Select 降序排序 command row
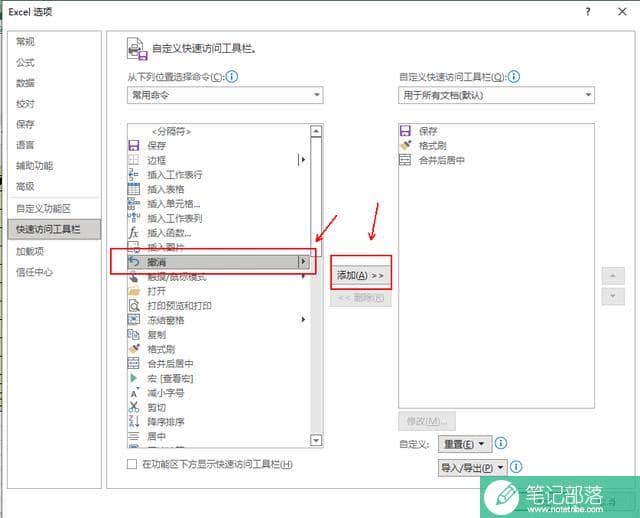The width and height of the screenshot is (640, 518). coord(219,422)
